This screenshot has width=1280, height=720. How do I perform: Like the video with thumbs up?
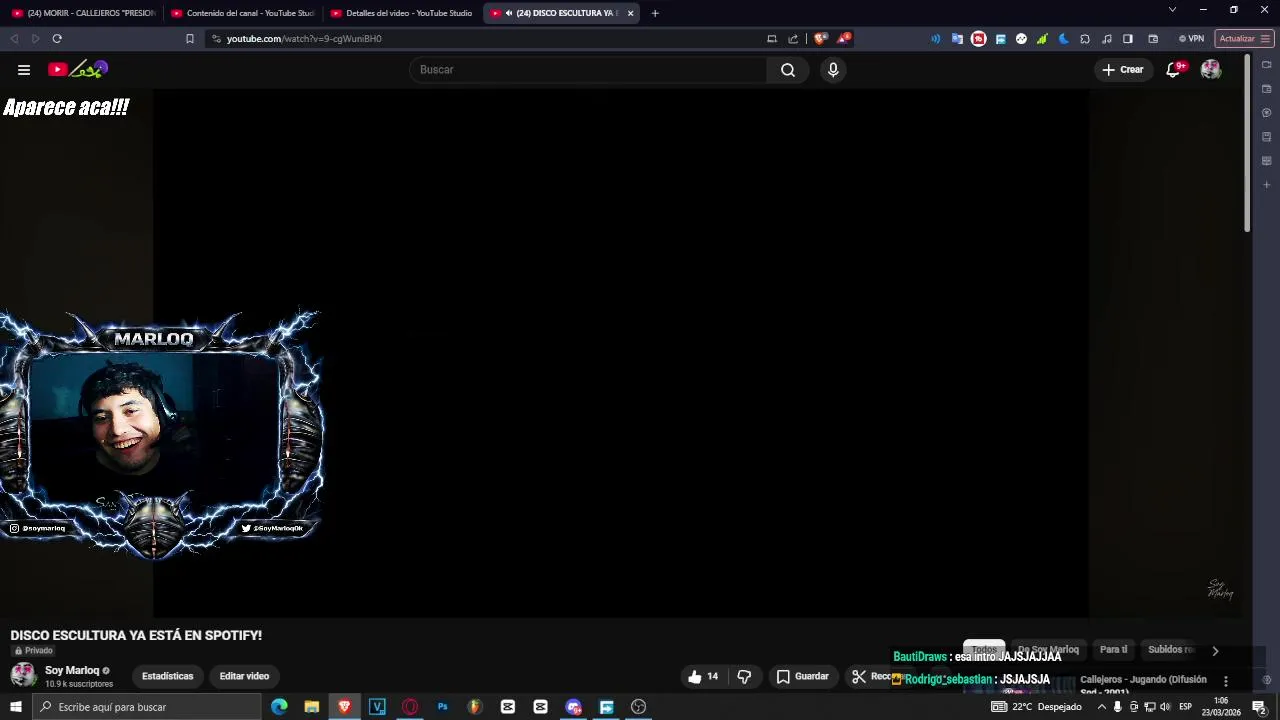coord(703,677)
